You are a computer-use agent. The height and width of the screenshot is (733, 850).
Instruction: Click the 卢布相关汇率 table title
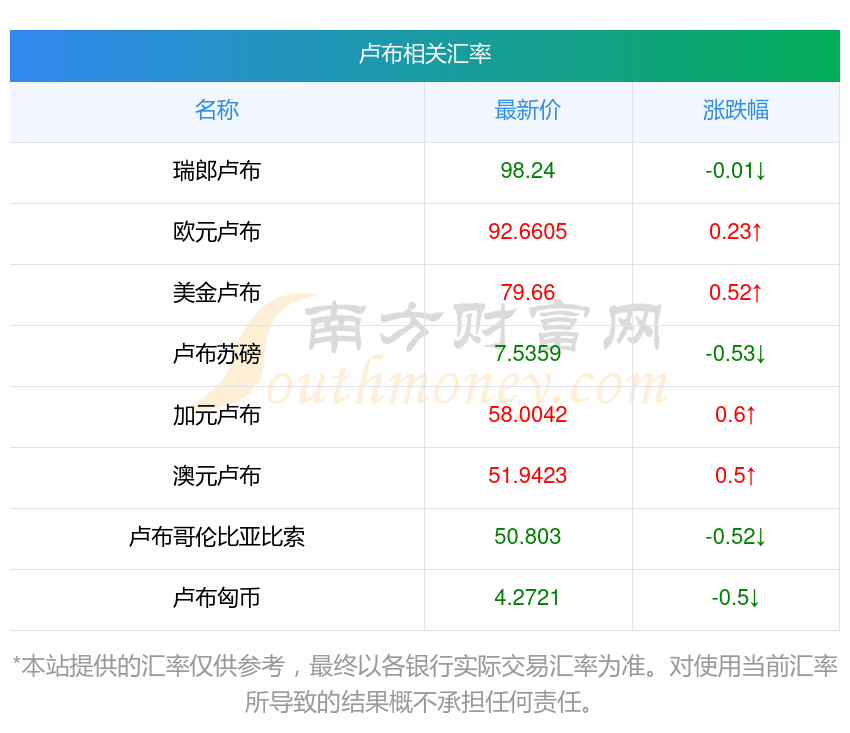[x=424, y=54]
